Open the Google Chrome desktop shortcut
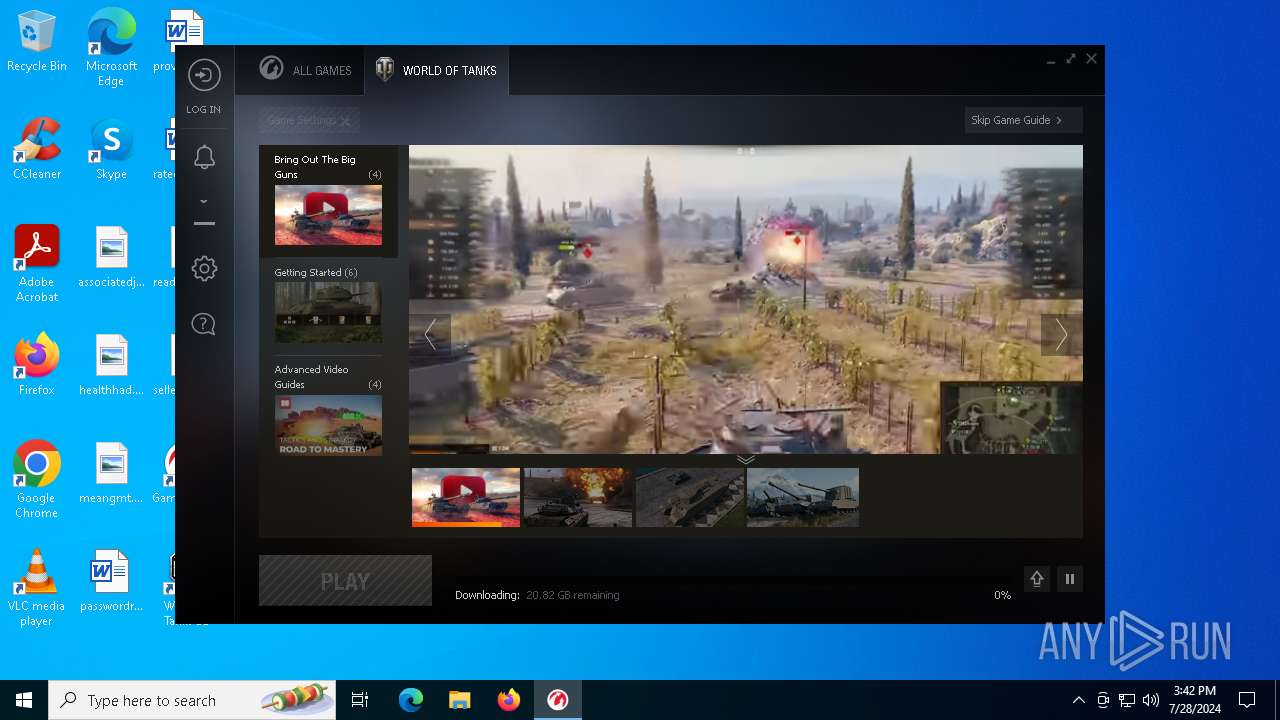The height and width of the screenshot is (720, 1280). [x=37, y=480]
